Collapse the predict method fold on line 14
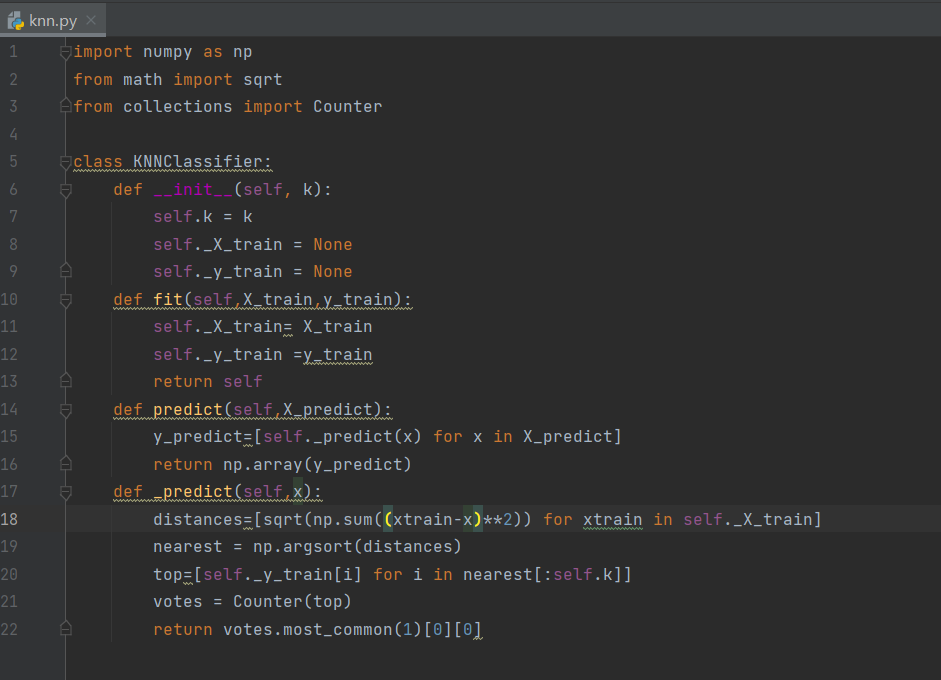The image size is (941, 680). (x=66, y=410)
